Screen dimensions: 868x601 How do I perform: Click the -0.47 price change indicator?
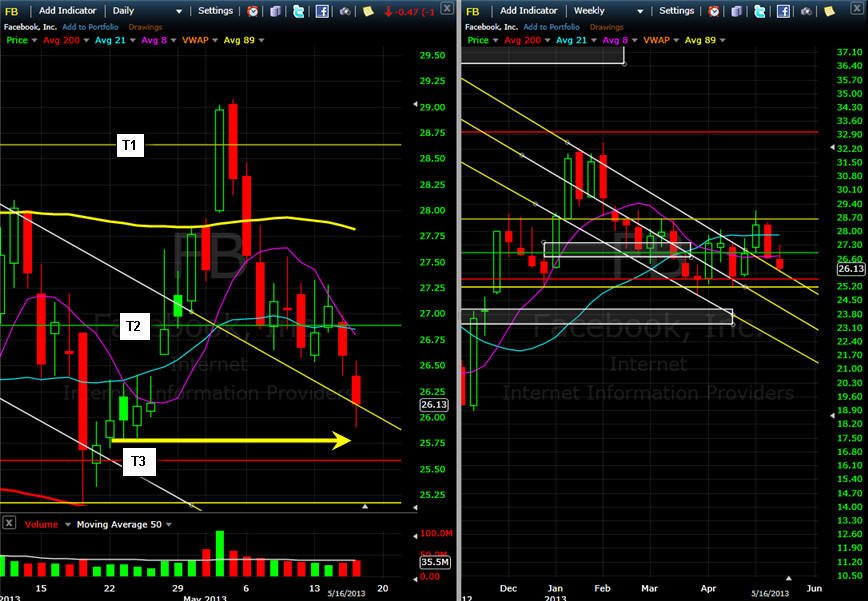[410, 12]
